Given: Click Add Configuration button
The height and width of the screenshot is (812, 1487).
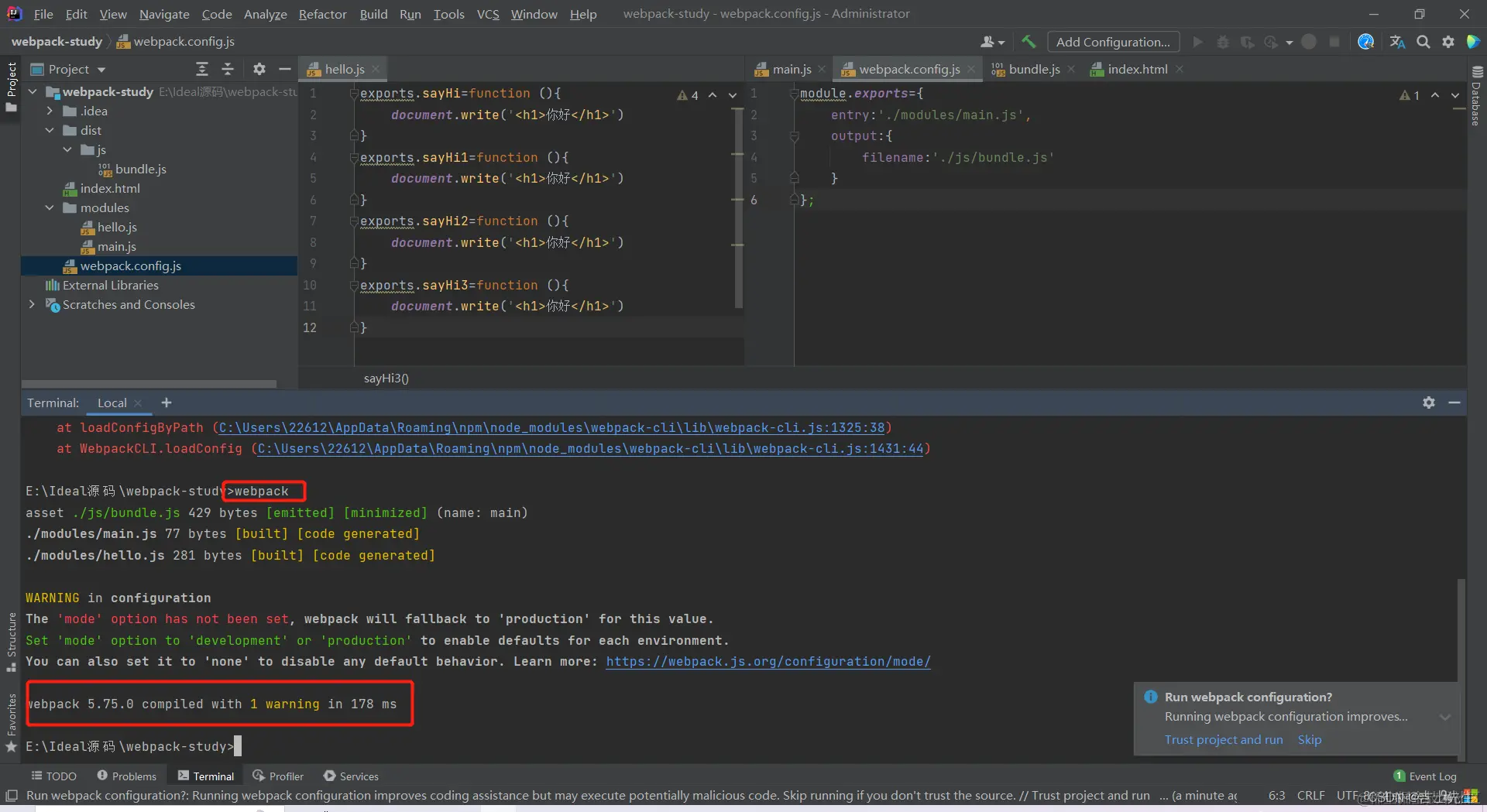Looking at the screenshot, I should point(1113,42).
